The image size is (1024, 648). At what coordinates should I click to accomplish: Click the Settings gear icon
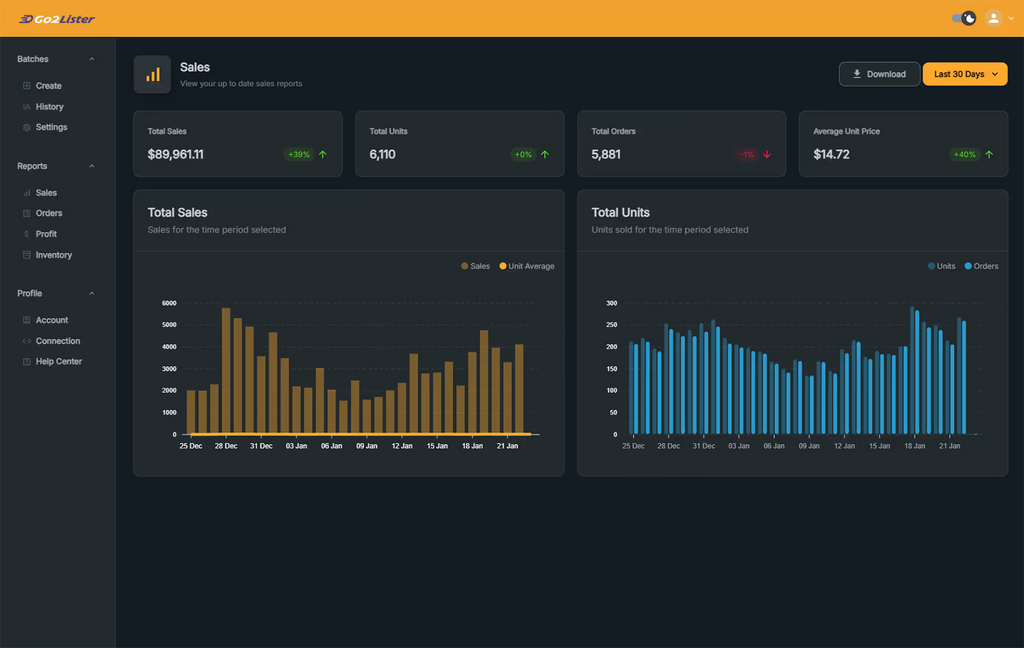(27, 128)
